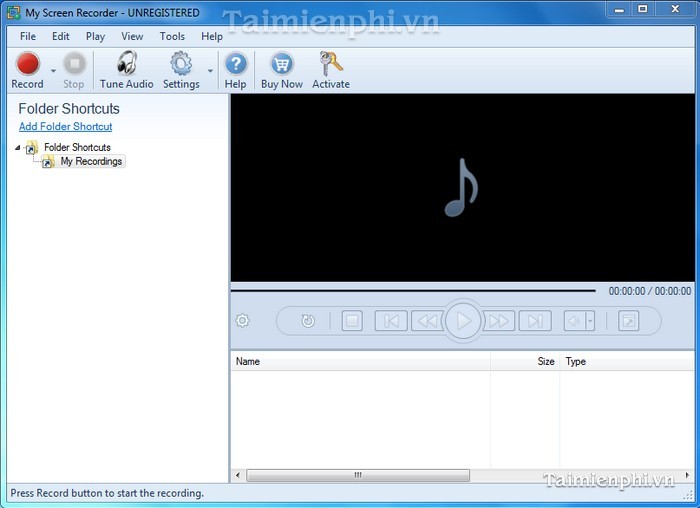Click the player options gear icon
The image size is (700, 508).
242,320
